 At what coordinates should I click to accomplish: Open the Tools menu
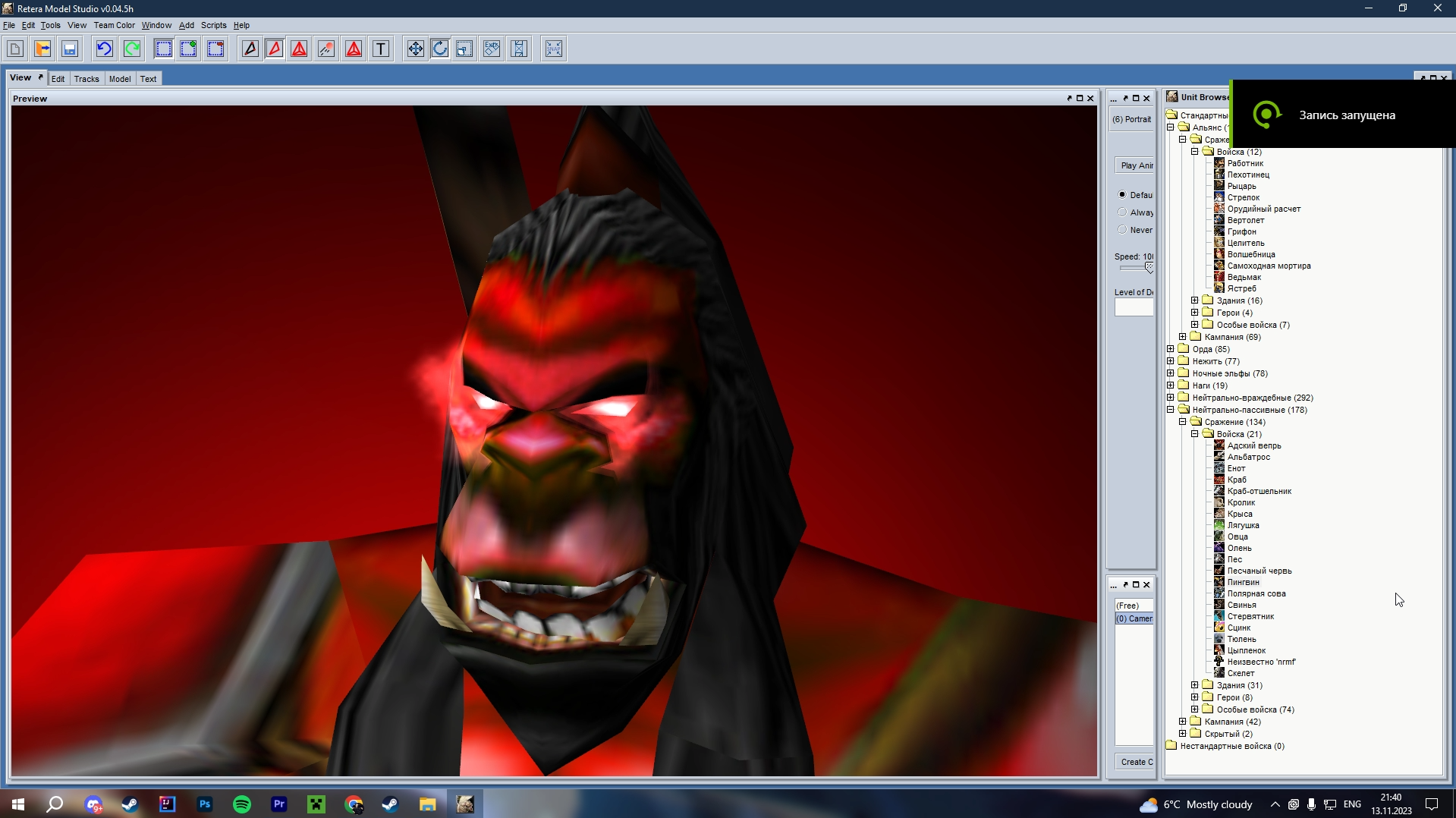(51, 25)
